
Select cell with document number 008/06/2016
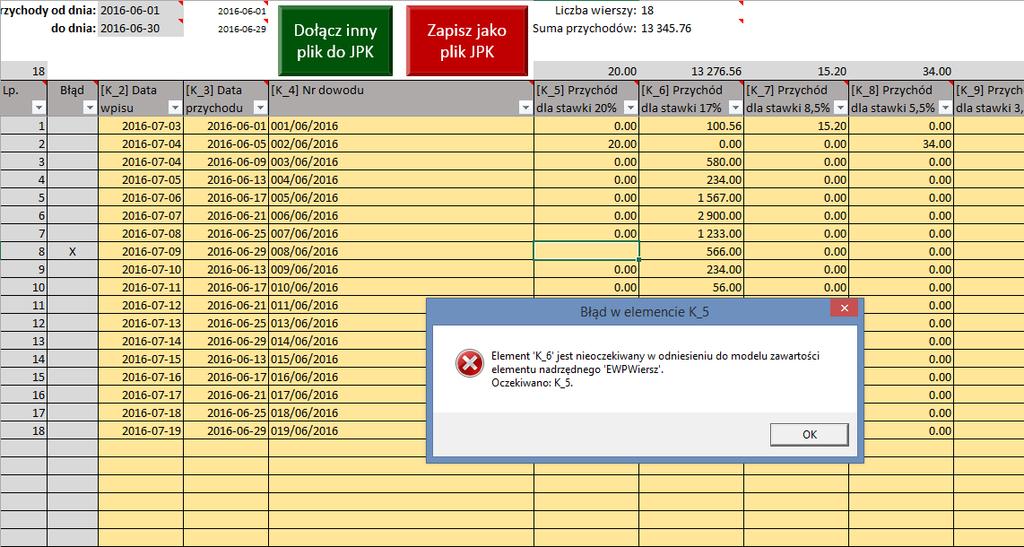[x=401, y=251]
